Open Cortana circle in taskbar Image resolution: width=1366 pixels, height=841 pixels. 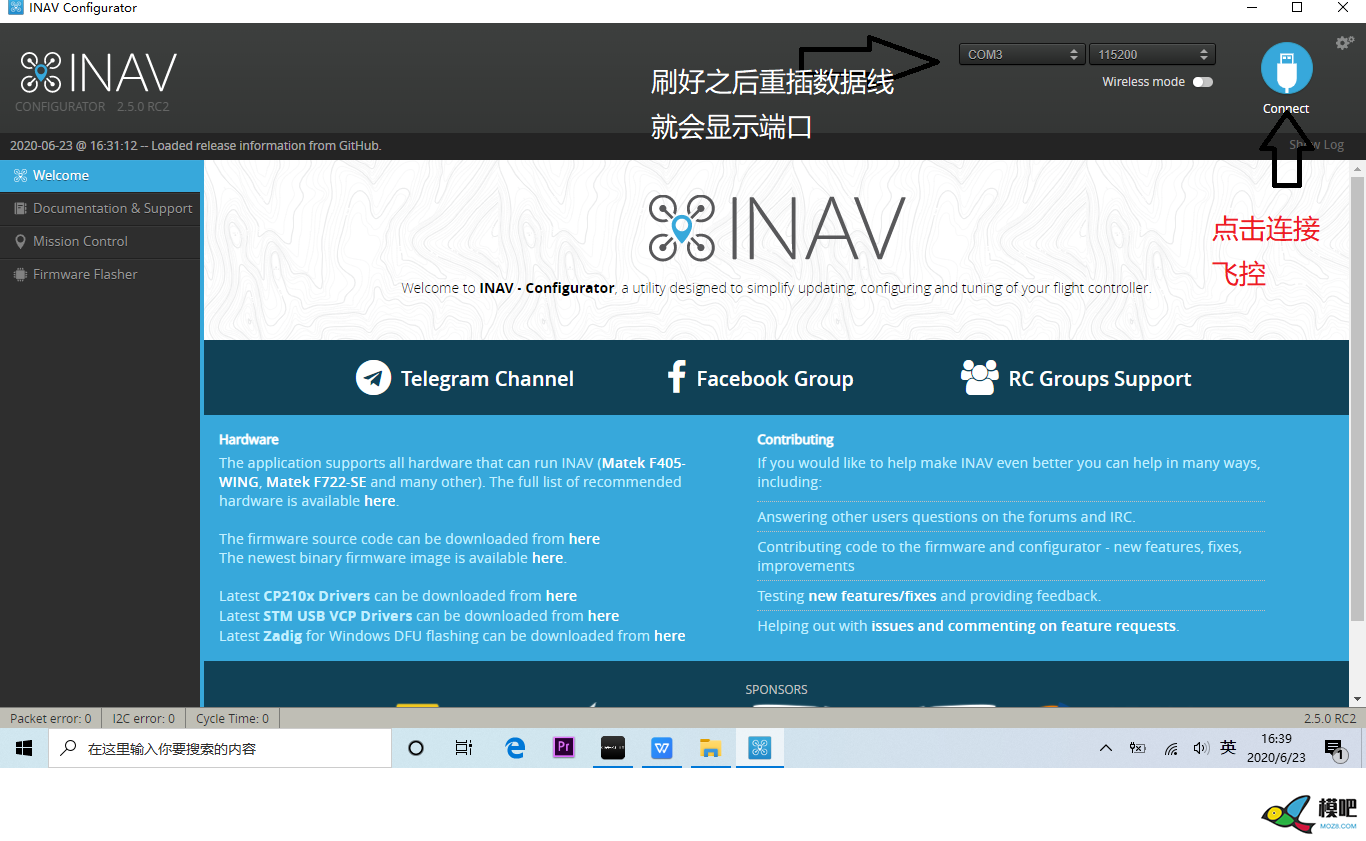pos(416,748)
